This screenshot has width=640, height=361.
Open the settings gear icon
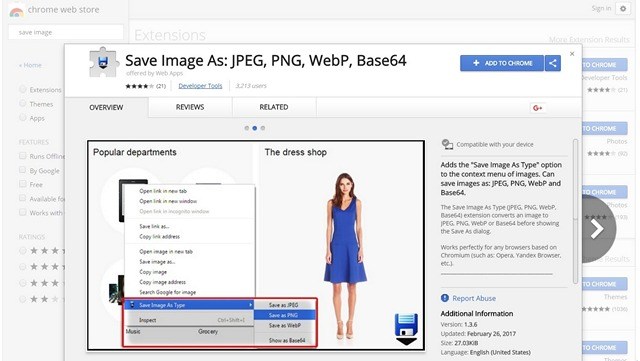[x=623, y=9]
